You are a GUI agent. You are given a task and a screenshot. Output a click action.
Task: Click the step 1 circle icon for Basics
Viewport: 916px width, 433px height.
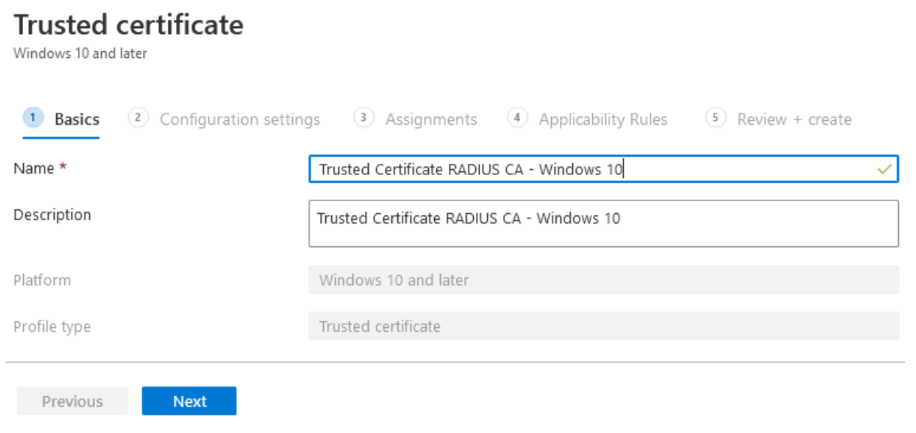(x=33, y=118)
